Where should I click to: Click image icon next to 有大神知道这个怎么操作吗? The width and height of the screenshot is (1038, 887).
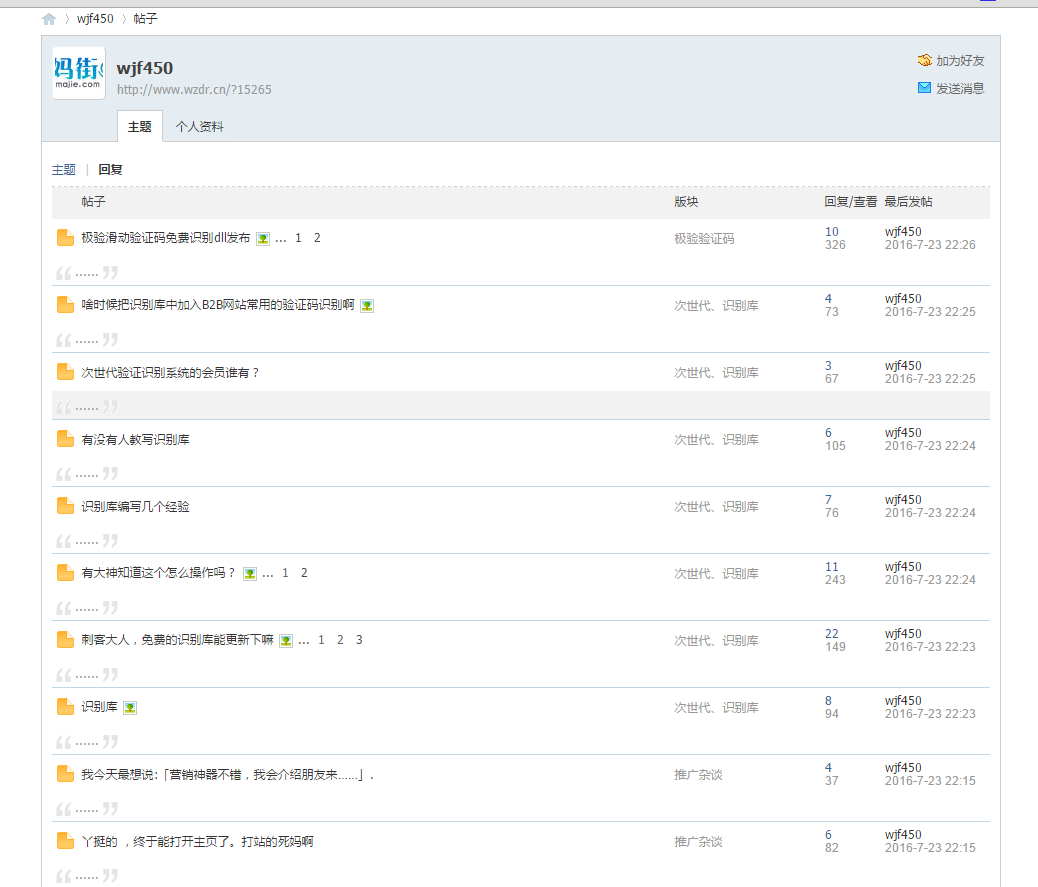click(250, 574)
